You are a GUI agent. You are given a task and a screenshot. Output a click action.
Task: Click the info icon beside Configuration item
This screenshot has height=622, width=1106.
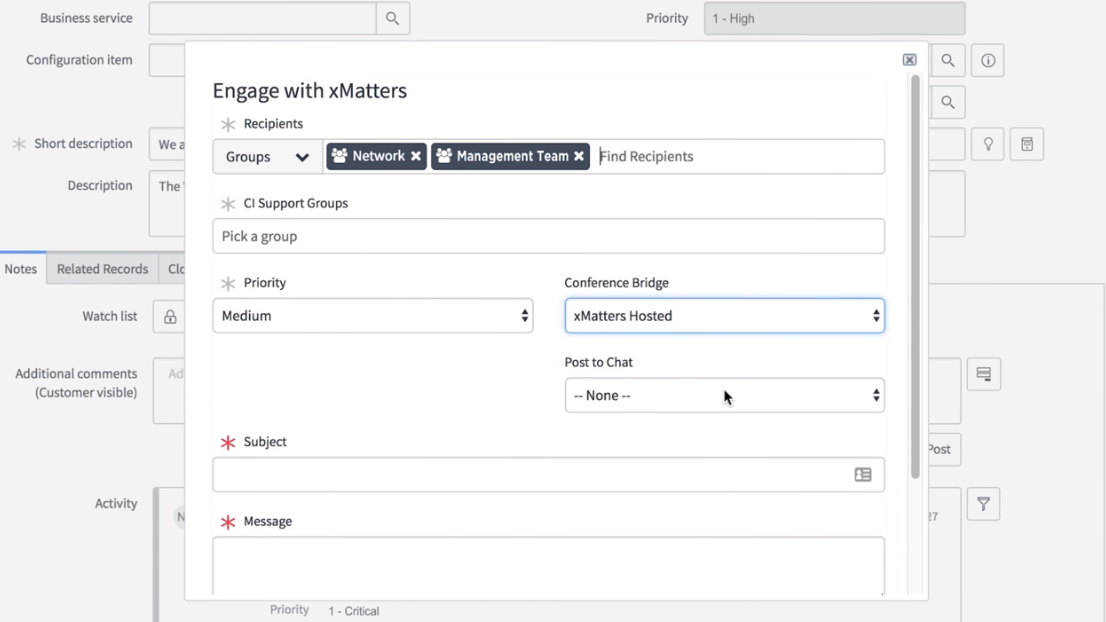(988, 61)
